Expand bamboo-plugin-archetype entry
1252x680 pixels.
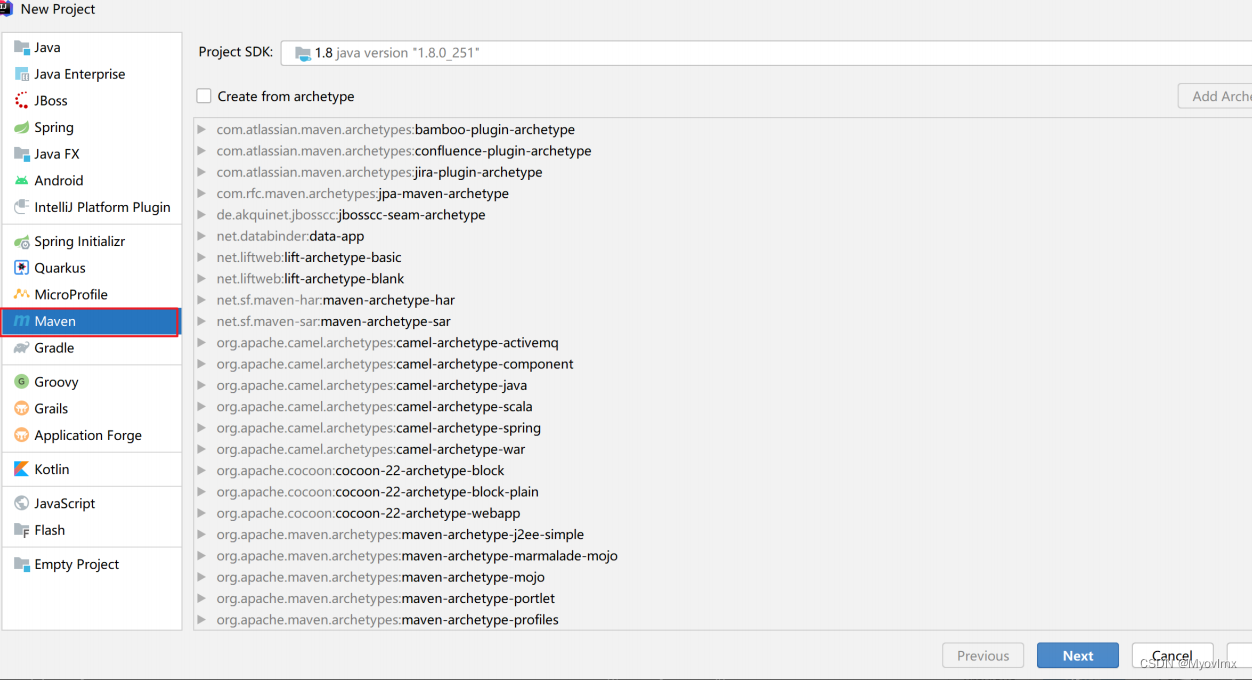tap(202, 130)
